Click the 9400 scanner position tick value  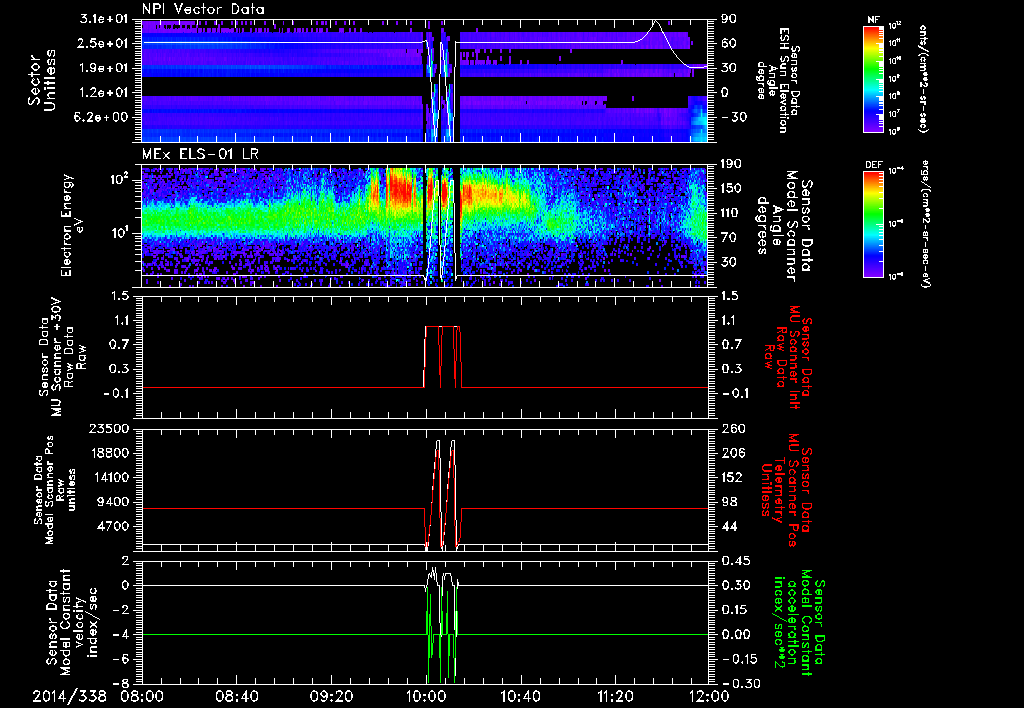(114, 502)
